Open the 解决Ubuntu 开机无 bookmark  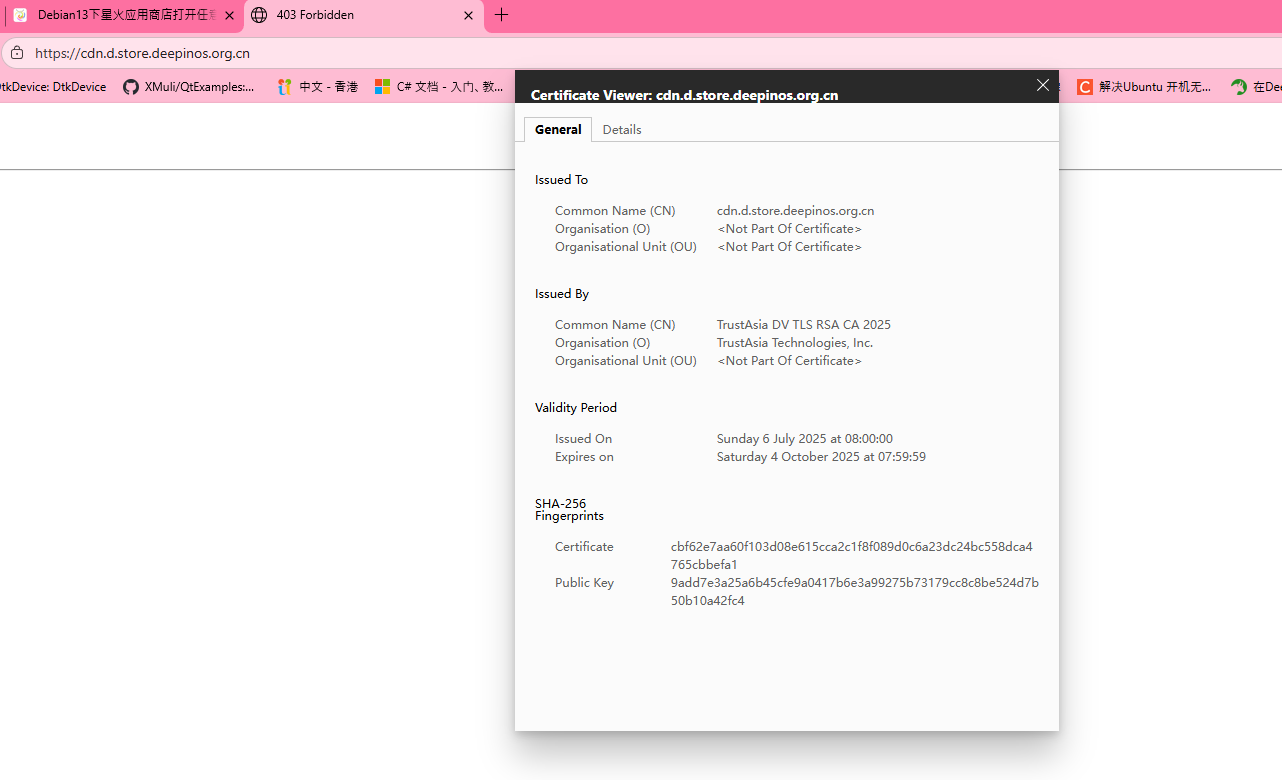coord(1144,87)
